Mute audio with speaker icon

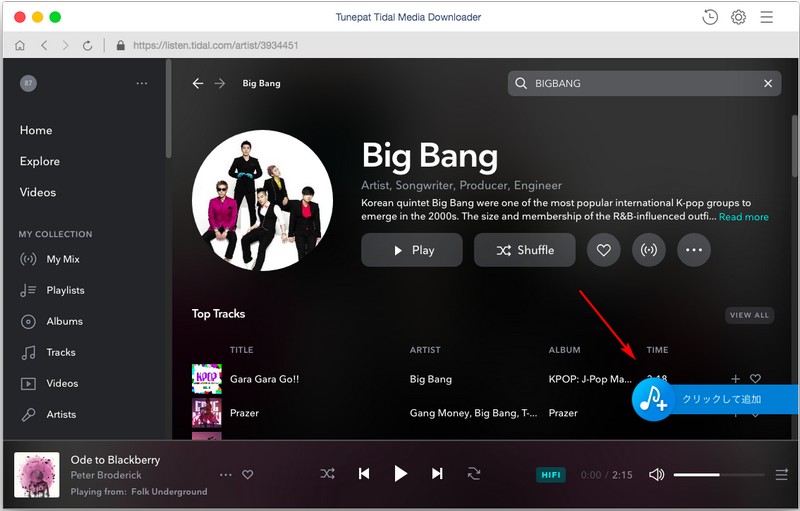[x=656, y=475]
